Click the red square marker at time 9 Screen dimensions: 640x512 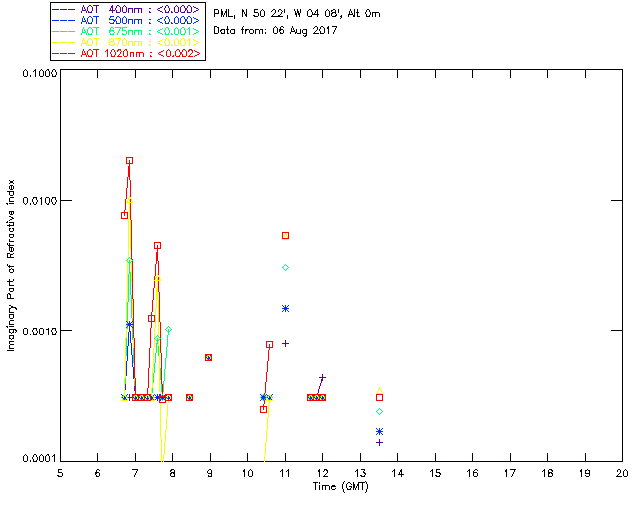click(209, 358)
